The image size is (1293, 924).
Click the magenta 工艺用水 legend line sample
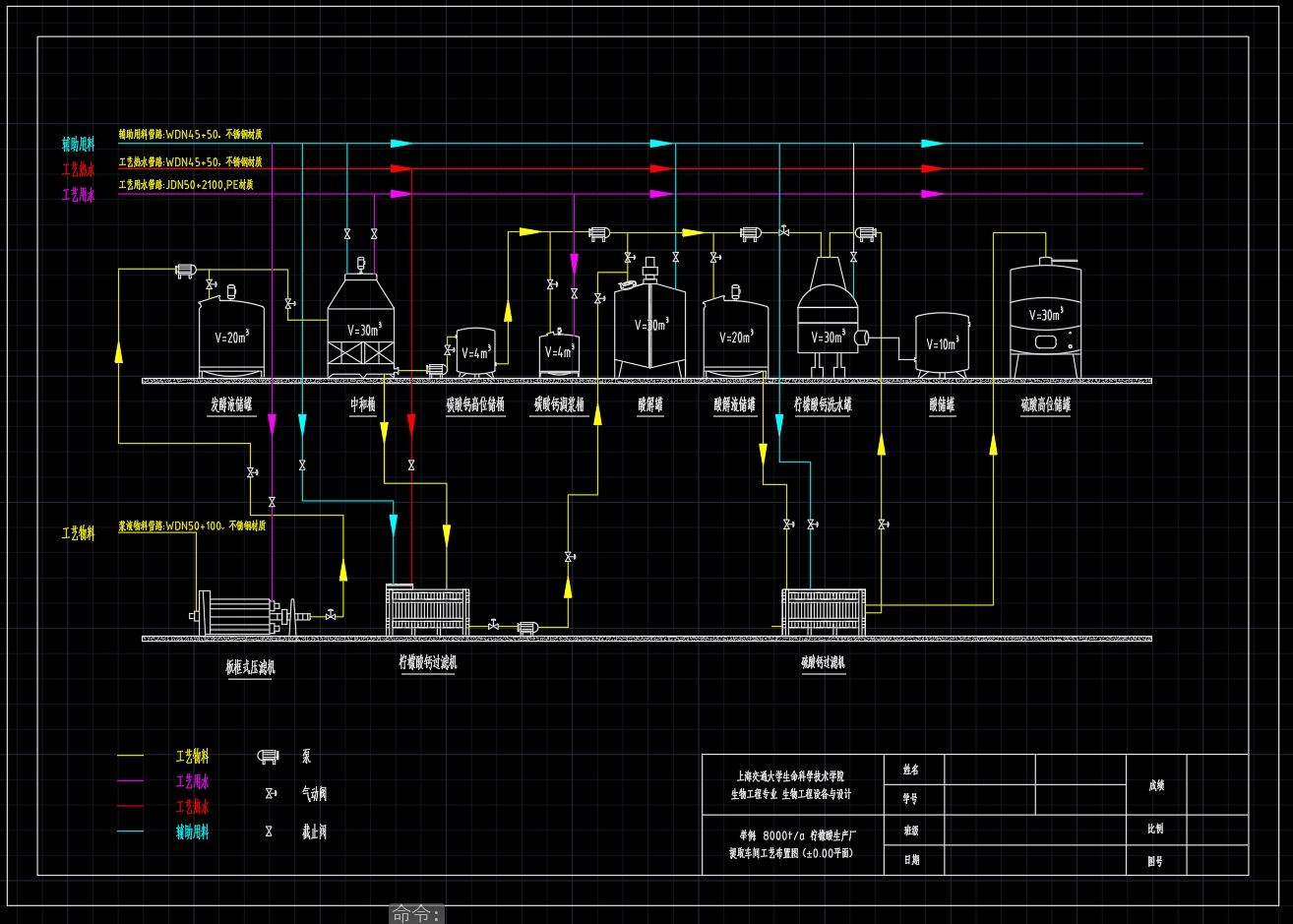(x=130, y=781)
